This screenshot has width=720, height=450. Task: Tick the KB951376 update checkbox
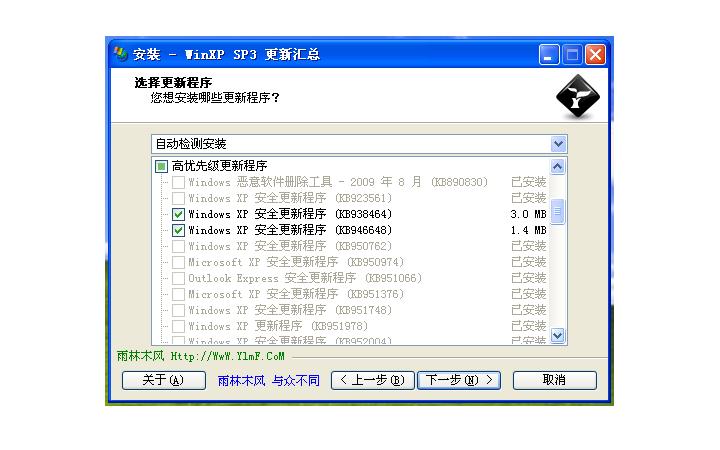coord(178,294)
